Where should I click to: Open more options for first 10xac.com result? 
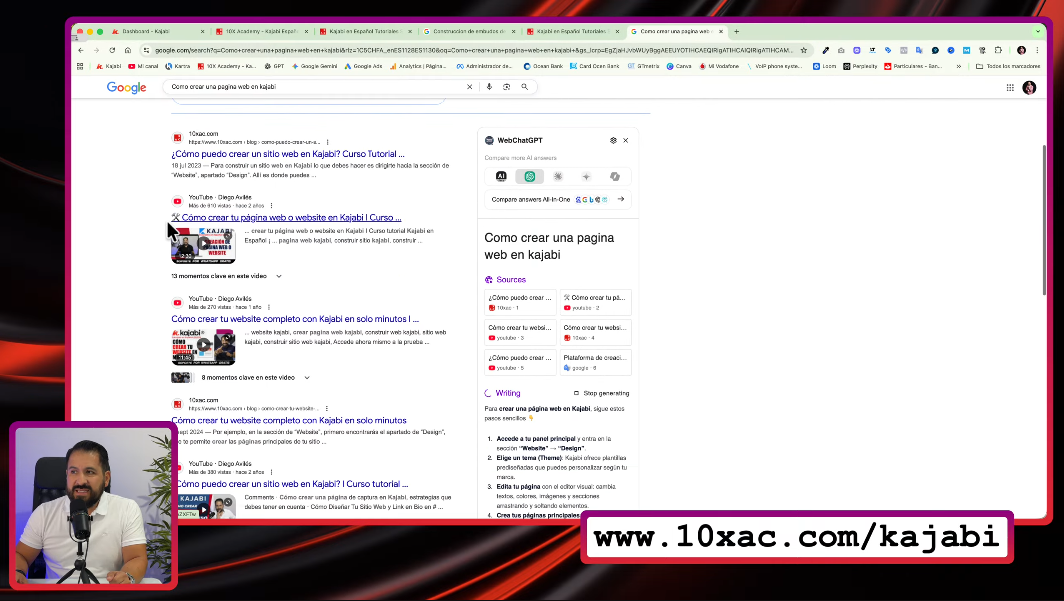pyautogui.click(x=327, y=142)
